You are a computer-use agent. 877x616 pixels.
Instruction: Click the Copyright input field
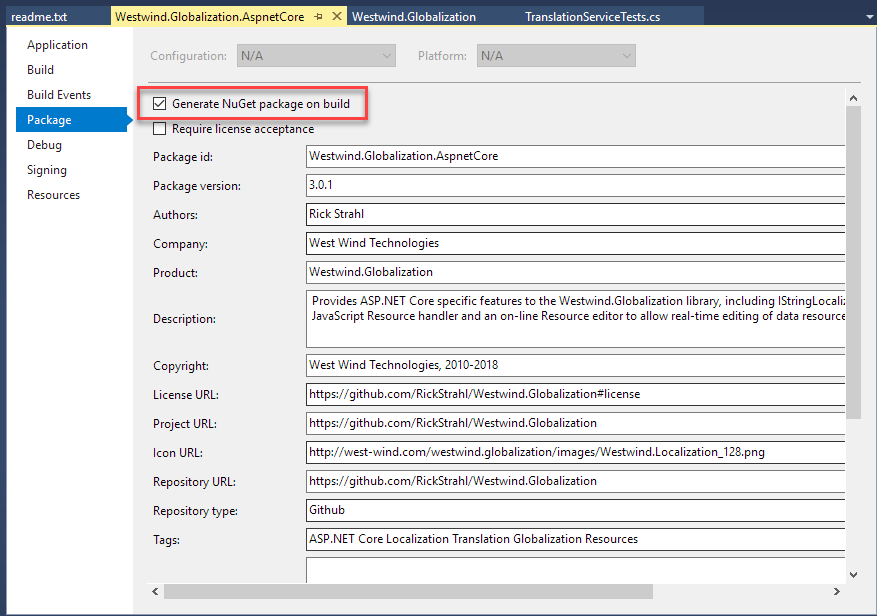click(576, 365)
